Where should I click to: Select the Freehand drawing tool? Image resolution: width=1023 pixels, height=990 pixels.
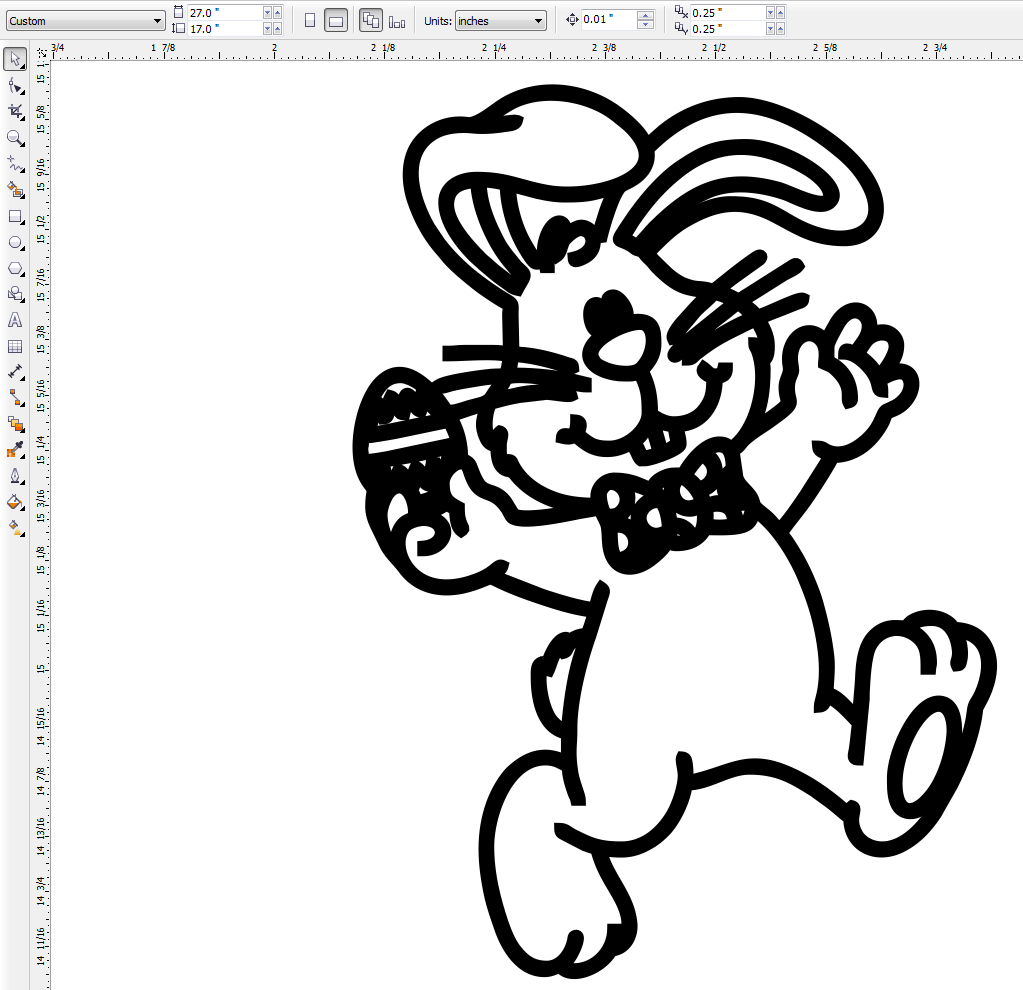15,164
